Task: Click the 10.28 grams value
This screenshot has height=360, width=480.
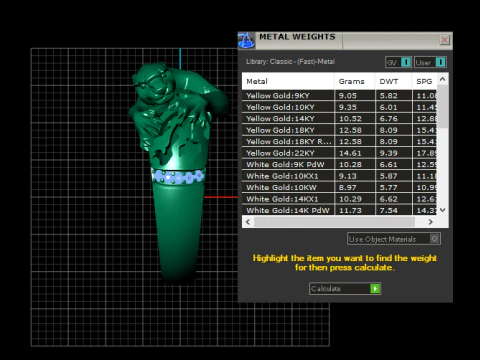Action: (x=350, y=164)
